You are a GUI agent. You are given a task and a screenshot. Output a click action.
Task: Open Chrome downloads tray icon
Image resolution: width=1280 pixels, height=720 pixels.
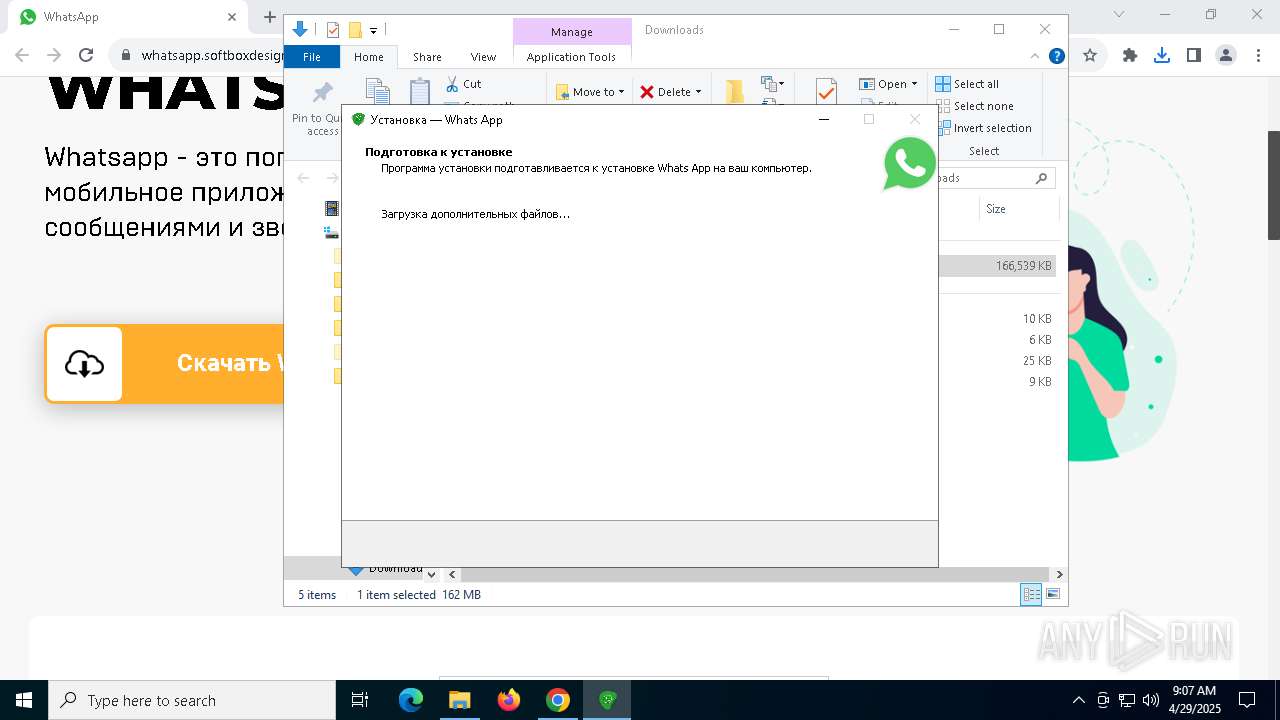click(1162, 55)
